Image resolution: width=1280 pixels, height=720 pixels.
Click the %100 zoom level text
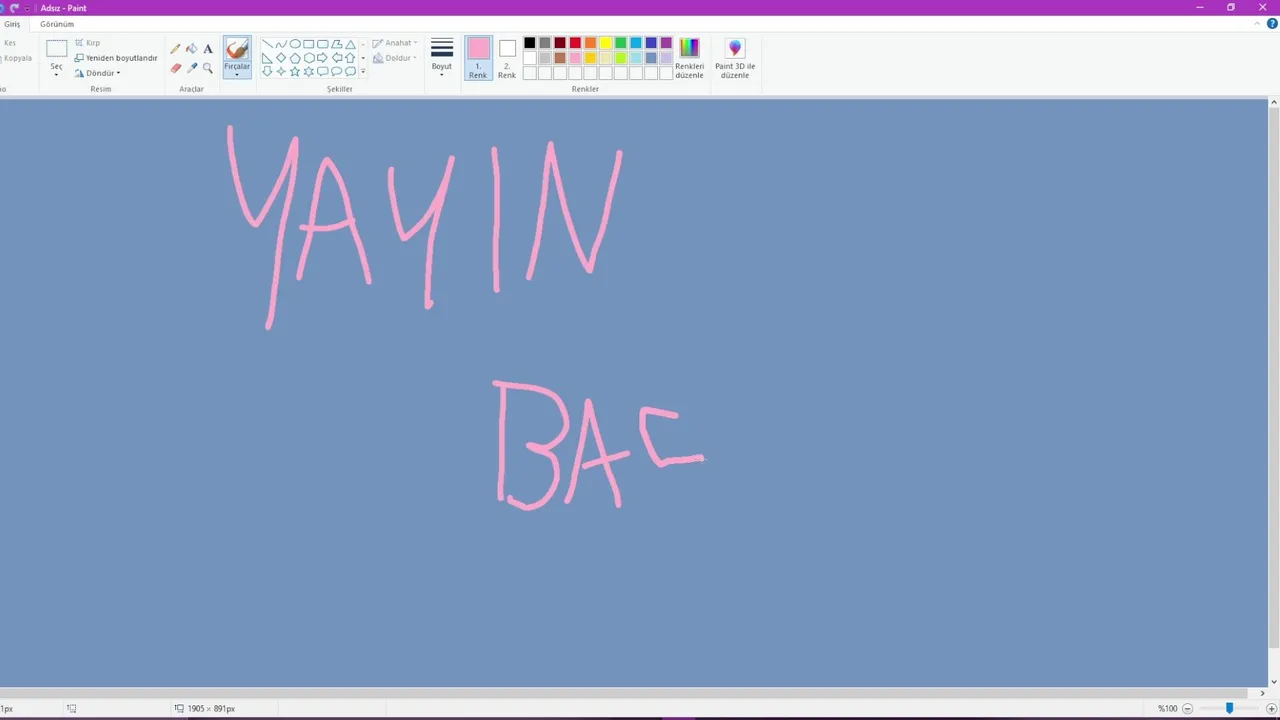(1168, 708)
